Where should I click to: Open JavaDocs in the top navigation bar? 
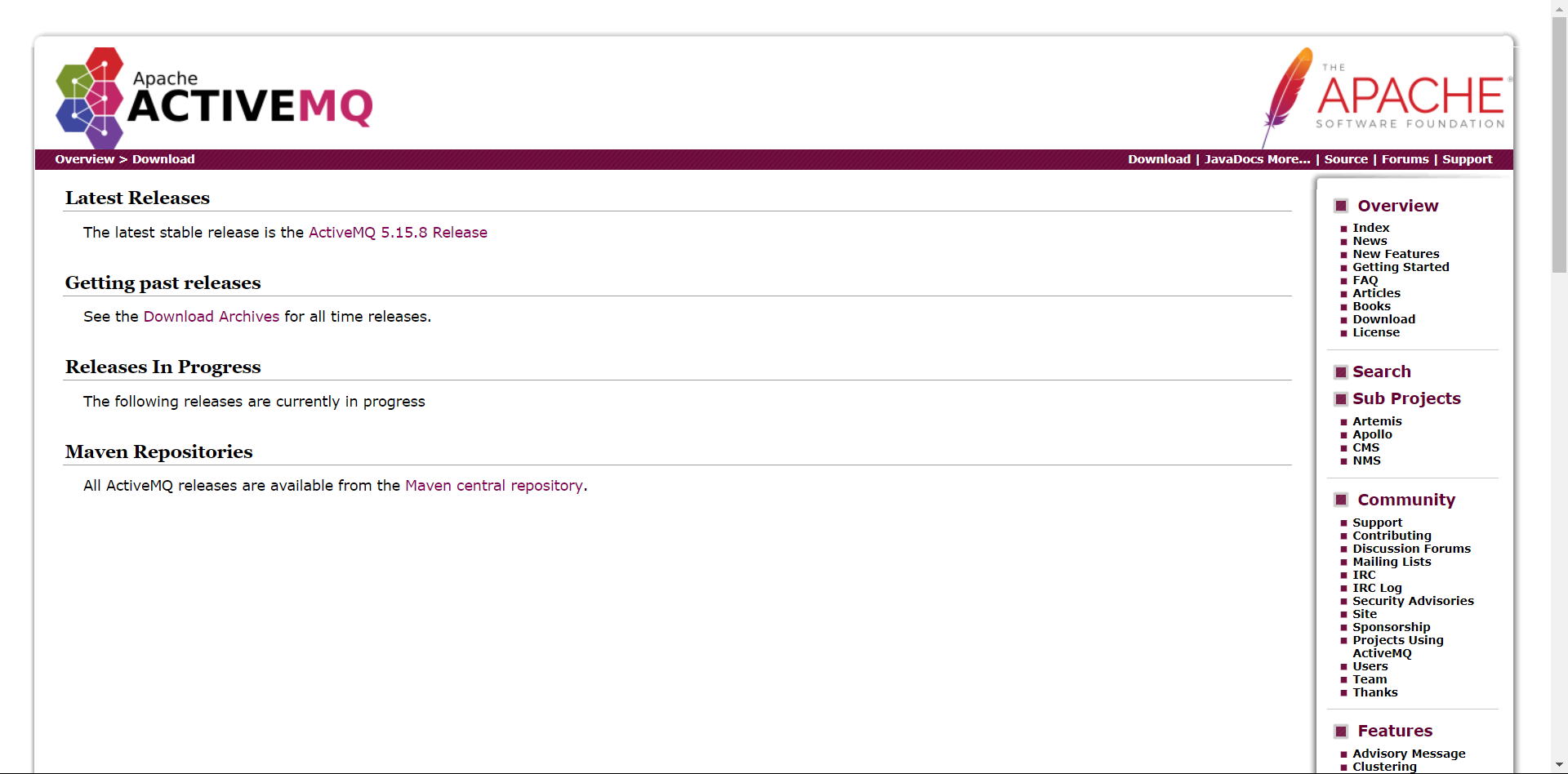point(1233,159)
